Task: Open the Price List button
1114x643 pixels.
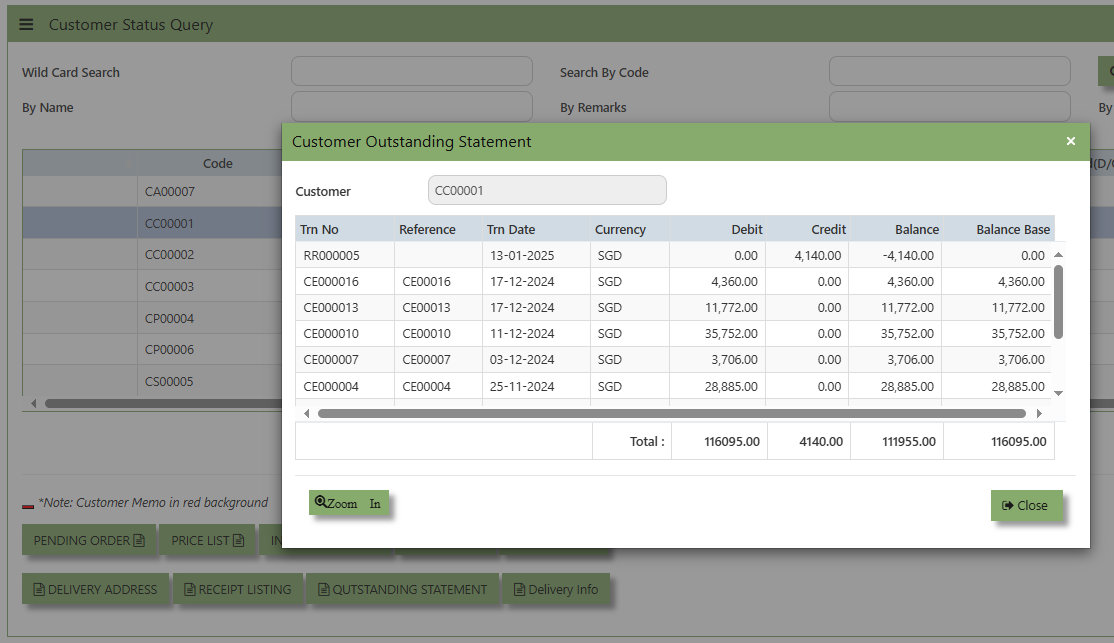Action: (x=207, y=541)
